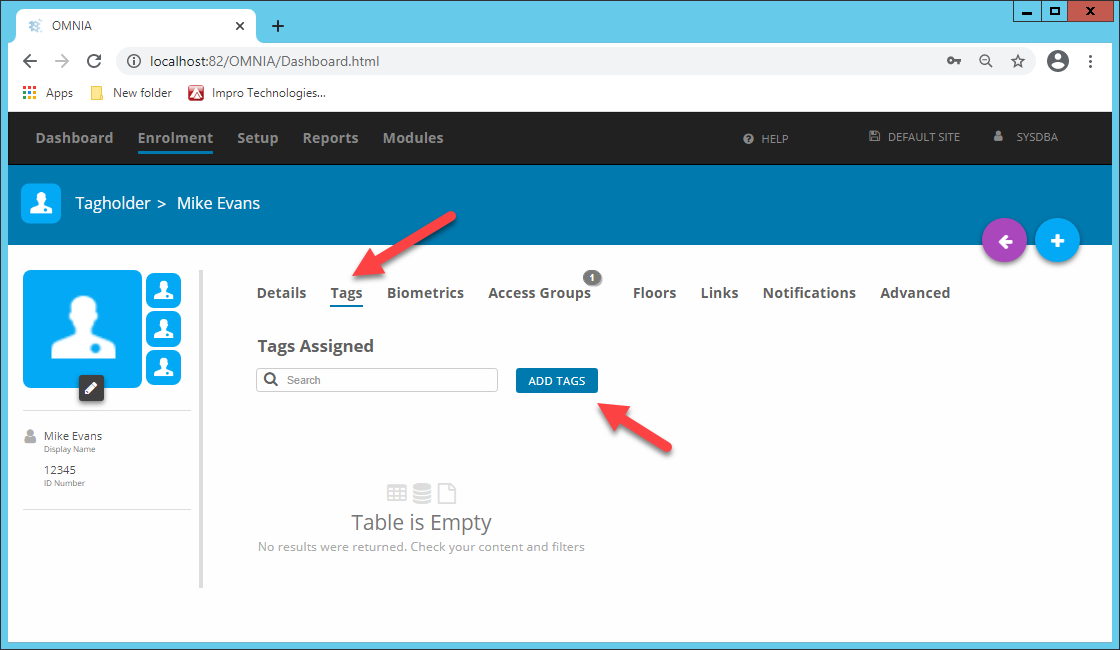Viewport: 1120px width, 650px height.
Task: Open the Chrome profile avatar
Action: pyautogui.click(x=1058, y=61)
